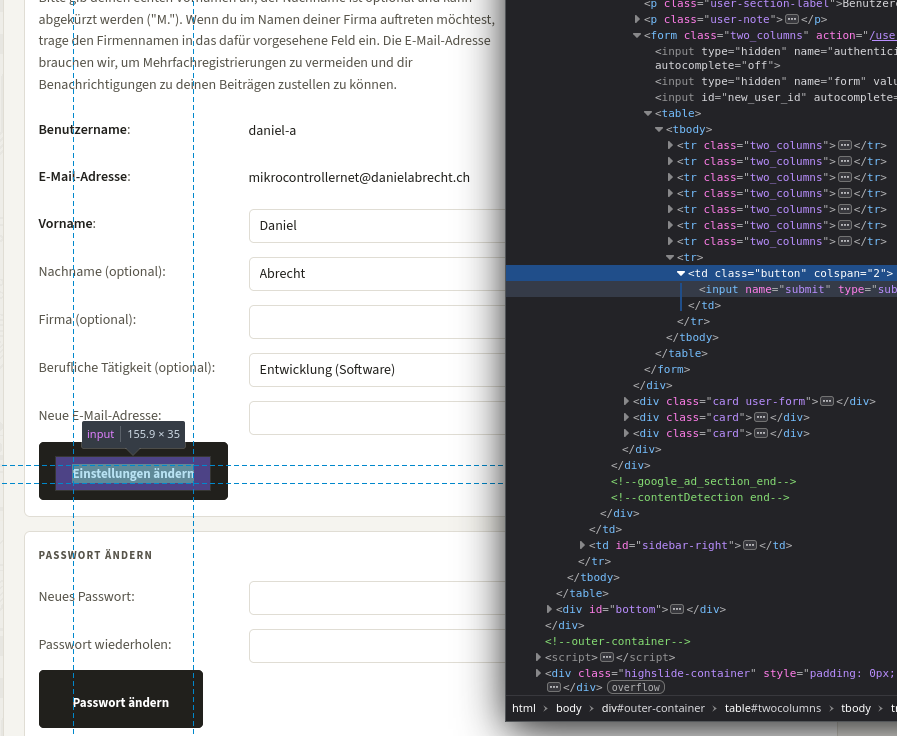Click the Neues Passwort label
Image resolution: width=897 pixels, height=736 pixels.
click(x=87, y=597)
